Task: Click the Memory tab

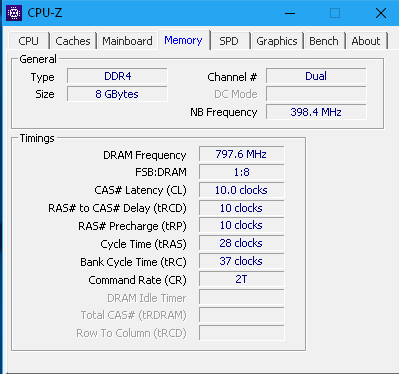Action: coord(183,40)
